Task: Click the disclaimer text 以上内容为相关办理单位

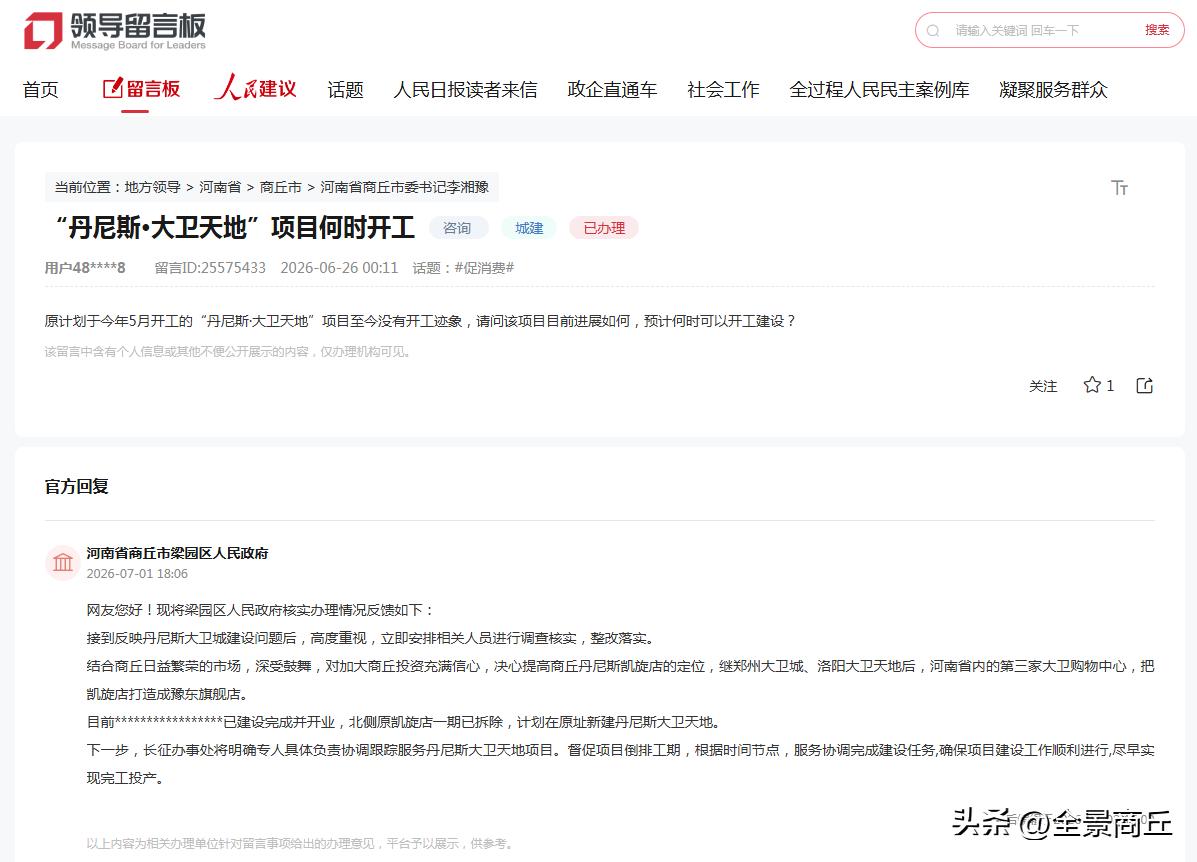Action: pos(299,843)
